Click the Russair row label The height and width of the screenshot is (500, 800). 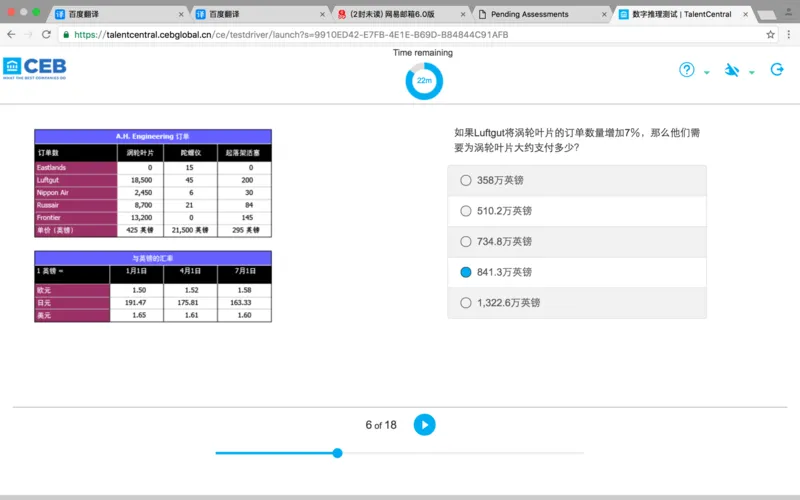click(76, 205)
